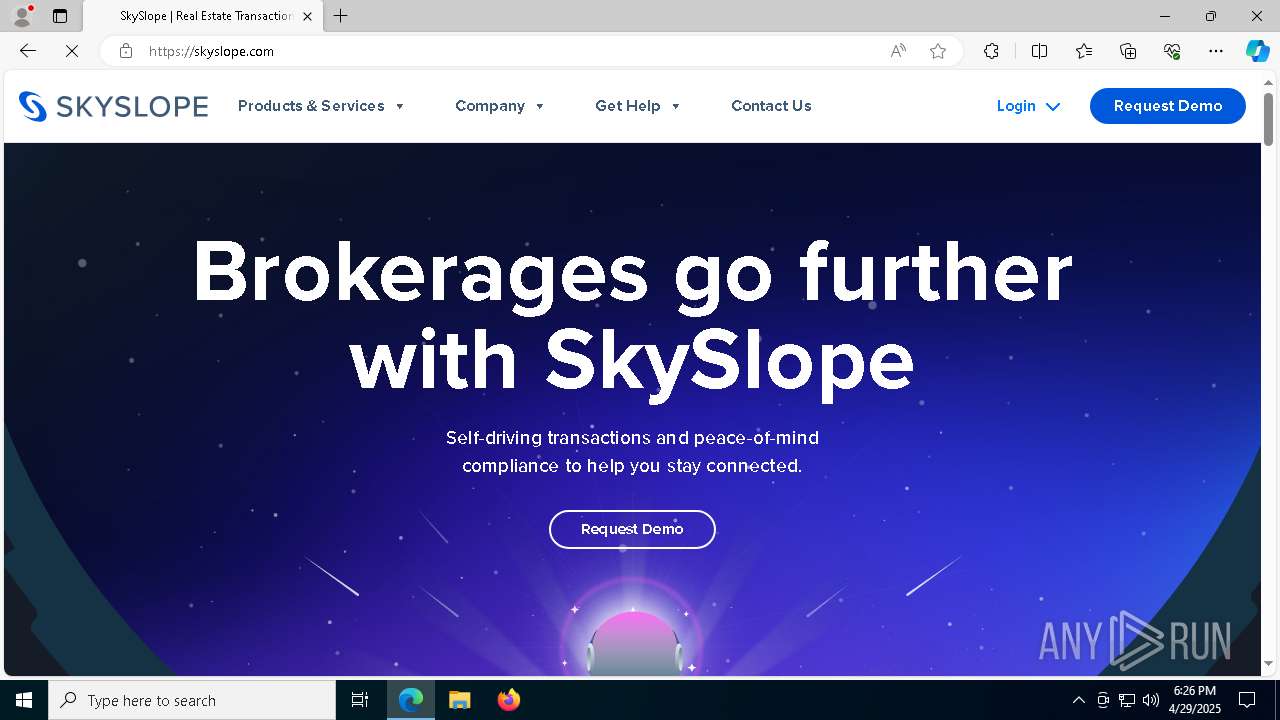Stop loading the page
This screenshot has width=1280, height=720.
pyautogui.click(x=72, y=51)
